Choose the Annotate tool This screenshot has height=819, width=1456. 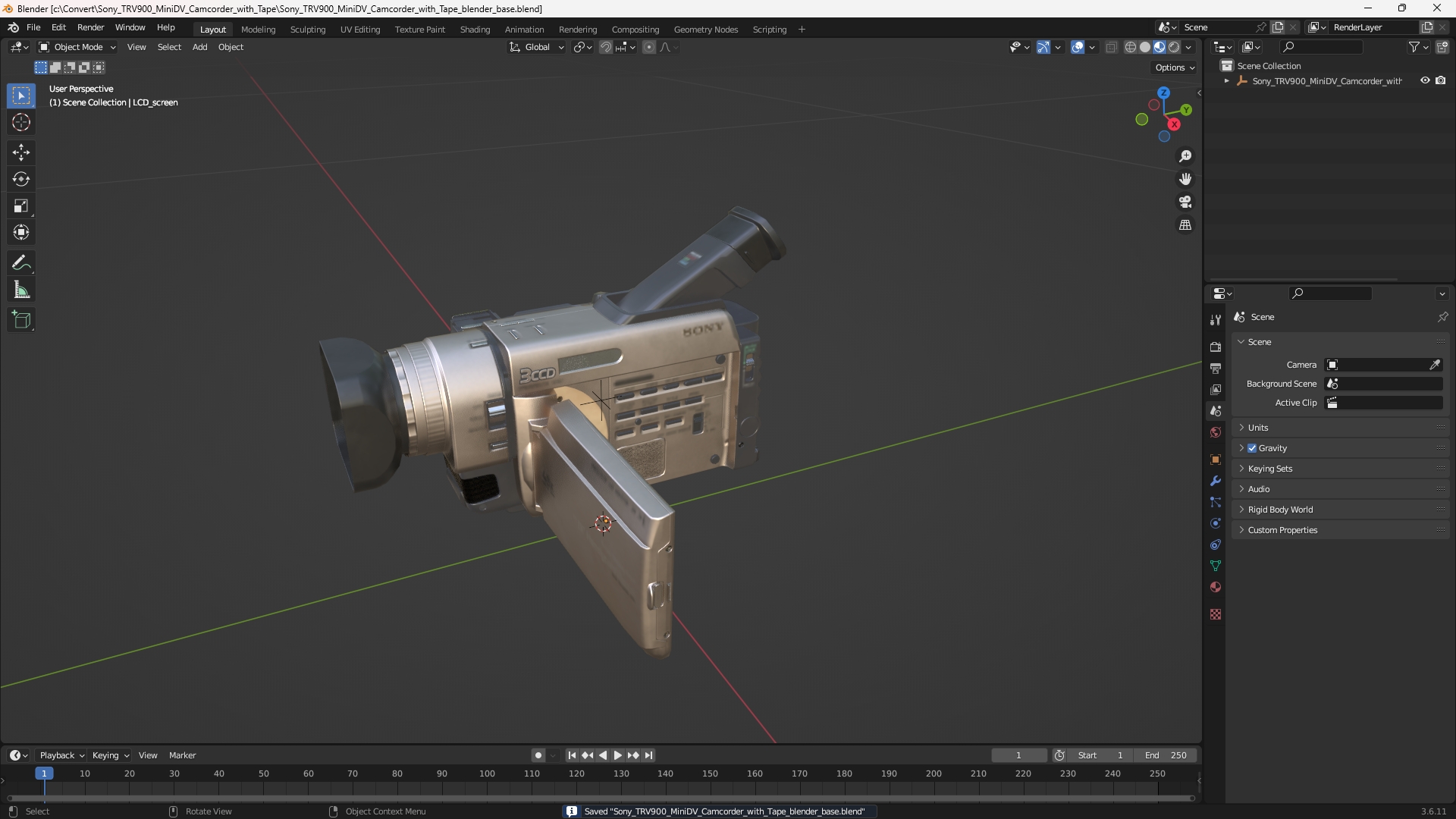[21, 263]
